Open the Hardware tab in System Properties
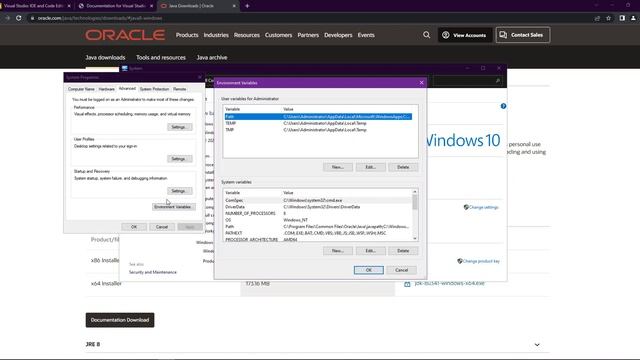640x360 pixels. (107, 89)
